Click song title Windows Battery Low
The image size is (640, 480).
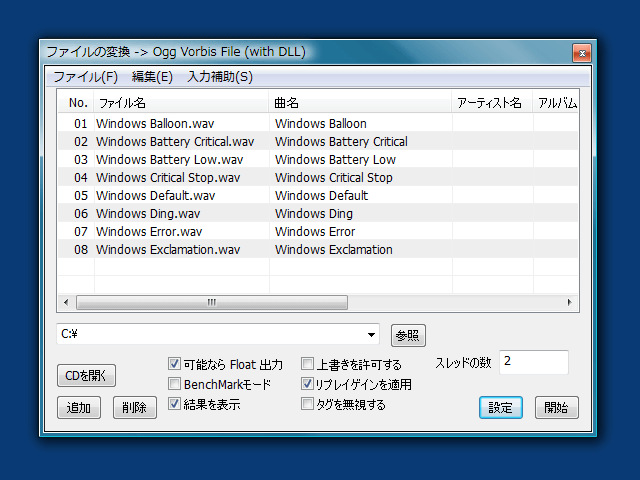335,159
